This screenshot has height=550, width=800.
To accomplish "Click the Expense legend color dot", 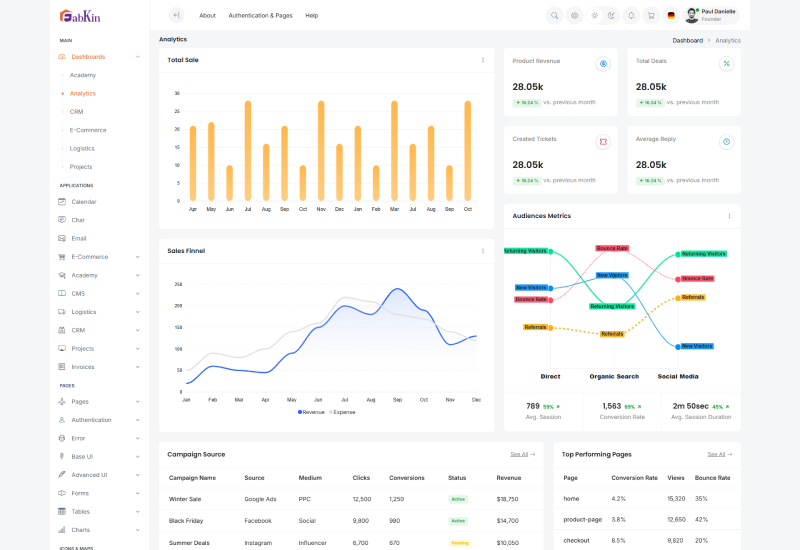I will tap(331, 412).
